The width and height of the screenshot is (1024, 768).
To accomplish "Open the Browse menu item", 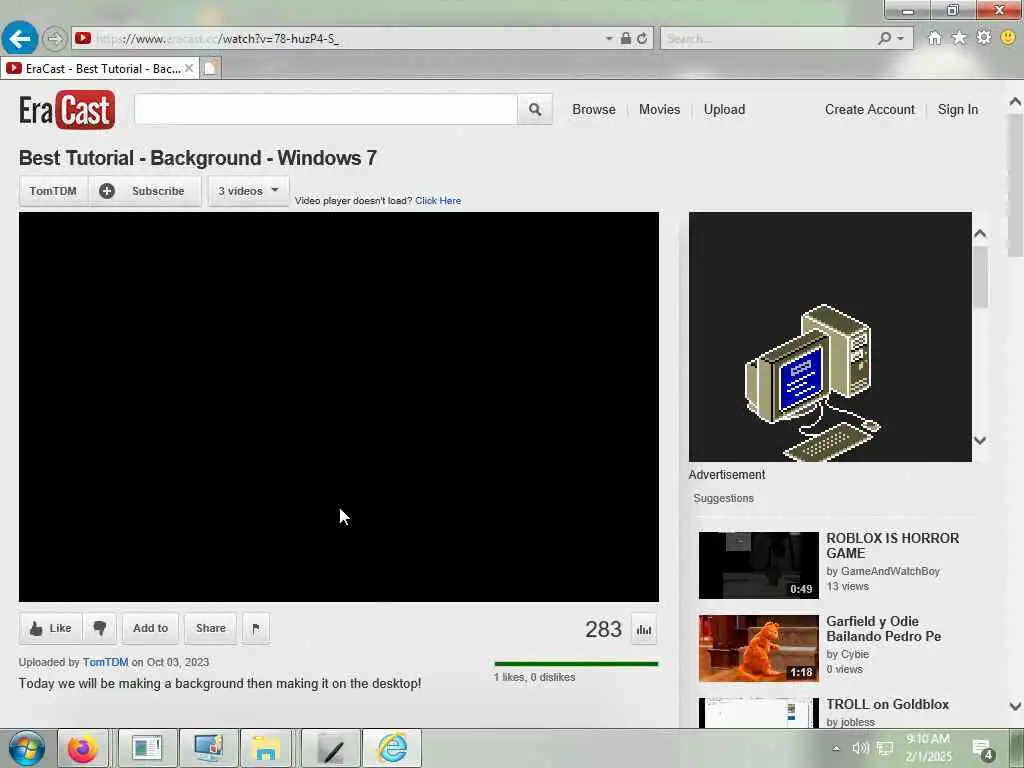I will tap(594, 109).
